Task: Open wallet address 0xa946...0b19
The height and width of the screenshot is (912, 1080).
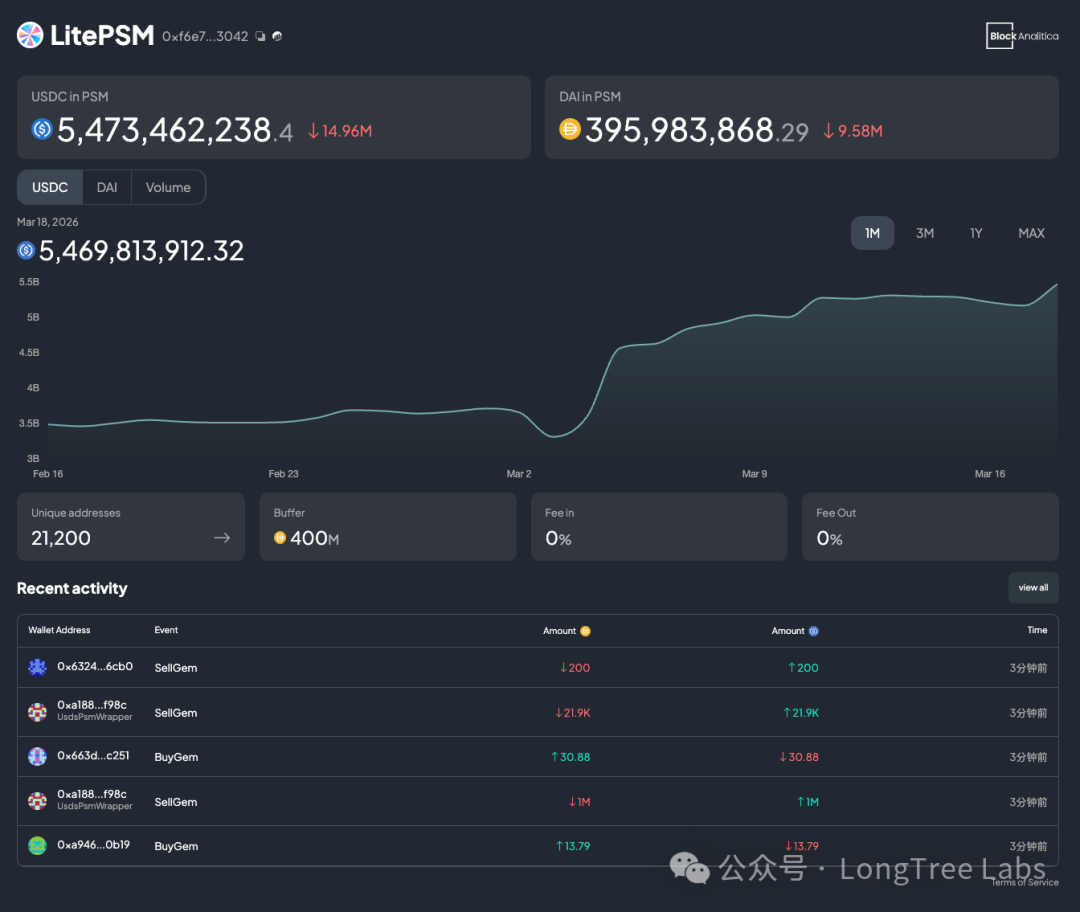Action: [94, 844]
